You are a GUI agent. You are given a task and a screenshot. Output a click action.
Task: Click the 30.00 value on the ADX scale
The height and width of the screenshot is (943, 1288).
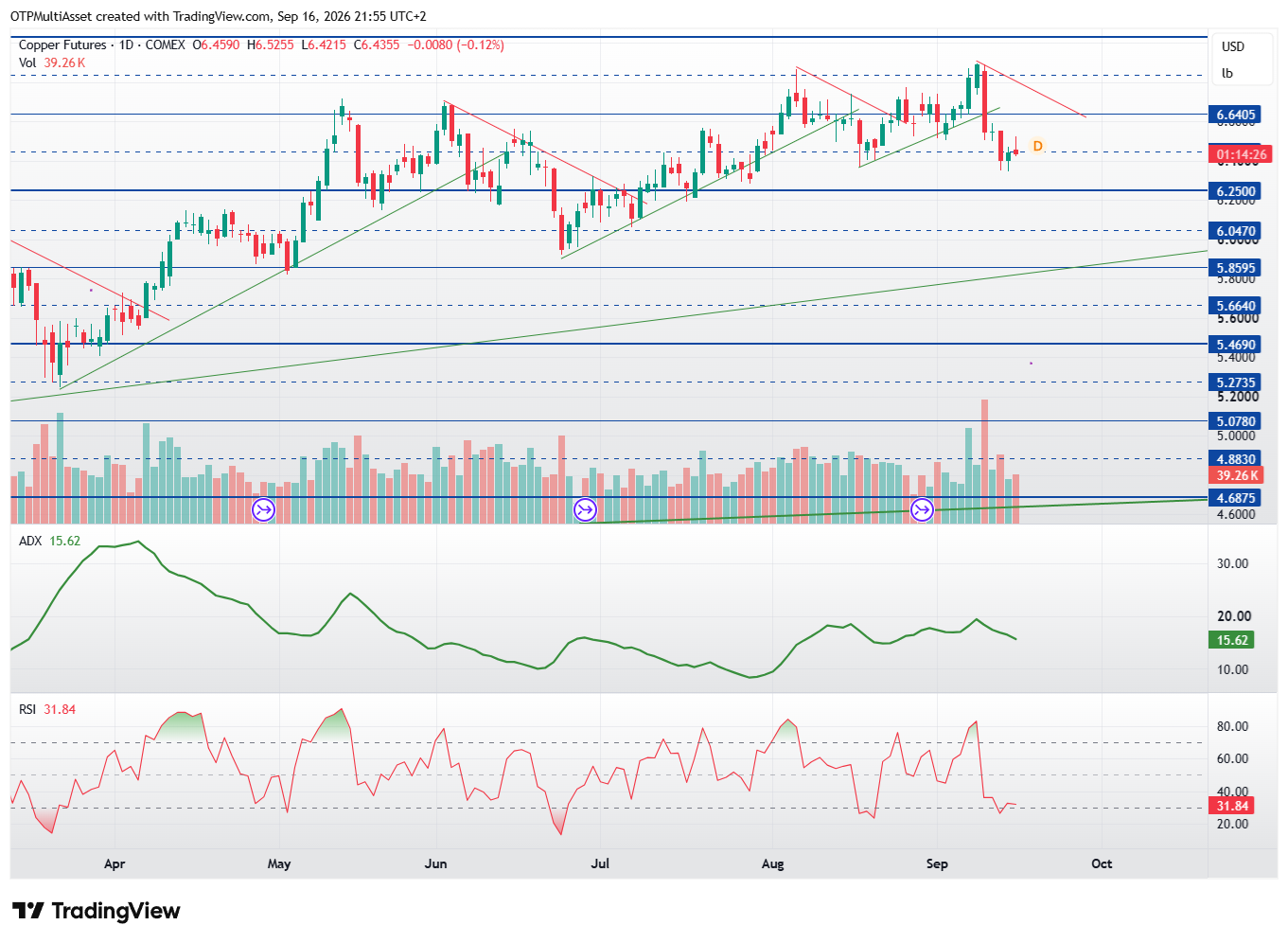click(1232, 563)
